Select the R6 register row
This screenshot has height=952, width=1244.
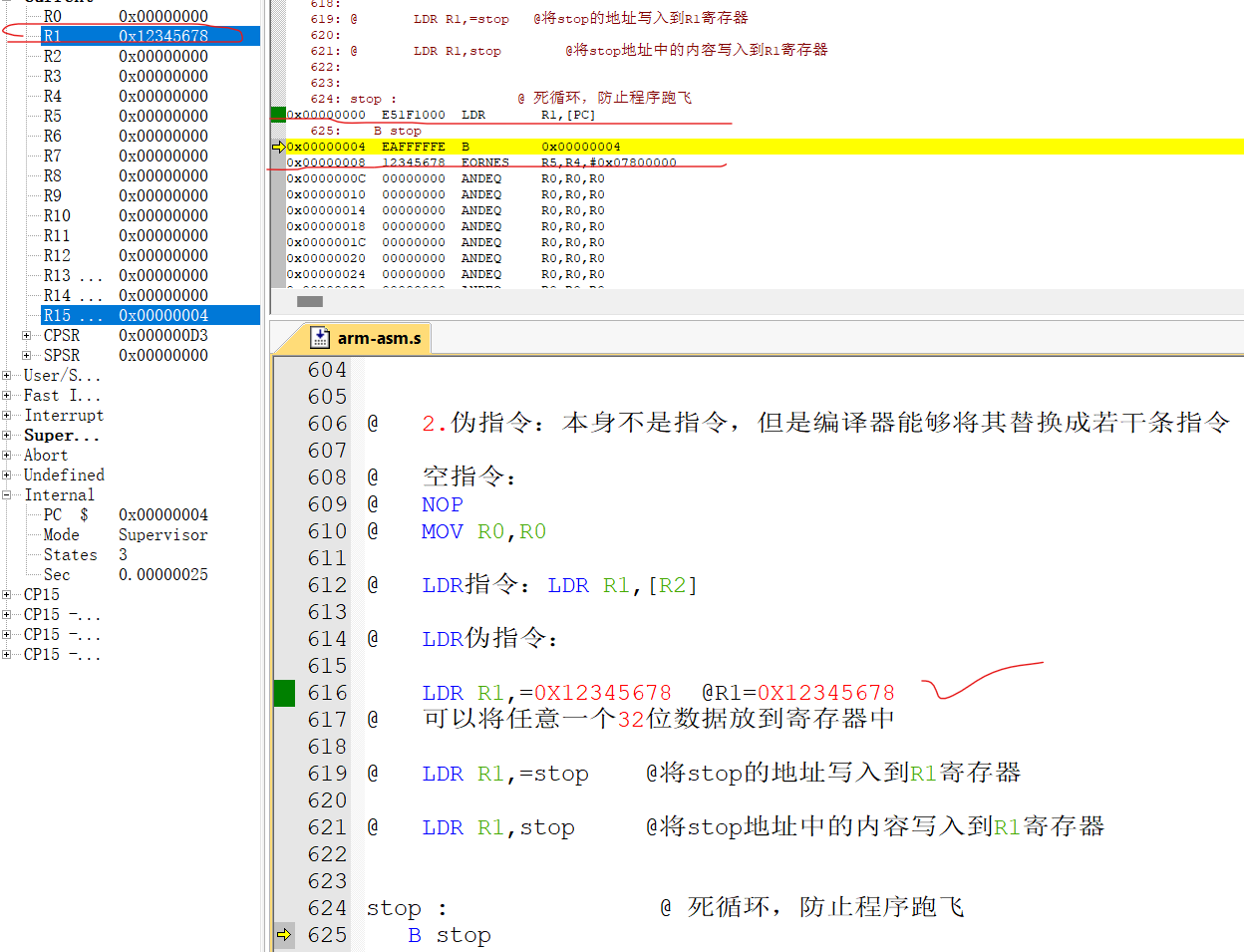tap(150, 136)
